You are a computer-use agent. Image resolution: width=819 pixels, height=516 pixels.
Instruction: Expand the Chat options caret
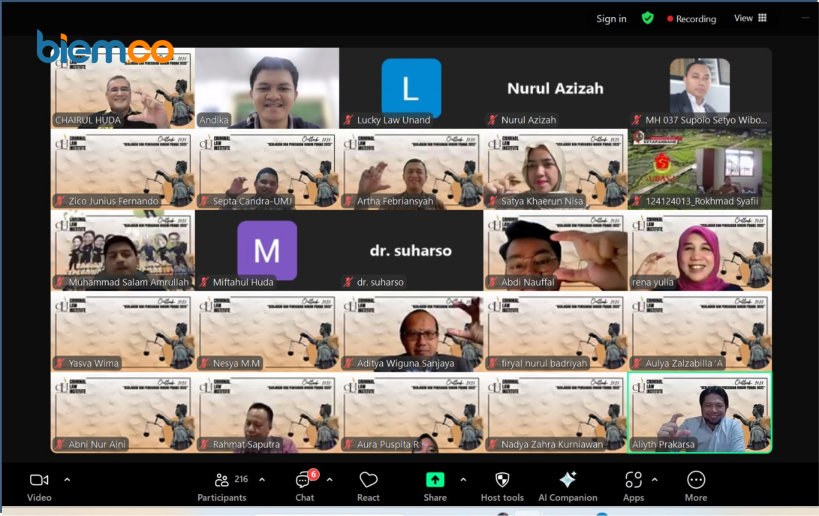pos(330,479)
